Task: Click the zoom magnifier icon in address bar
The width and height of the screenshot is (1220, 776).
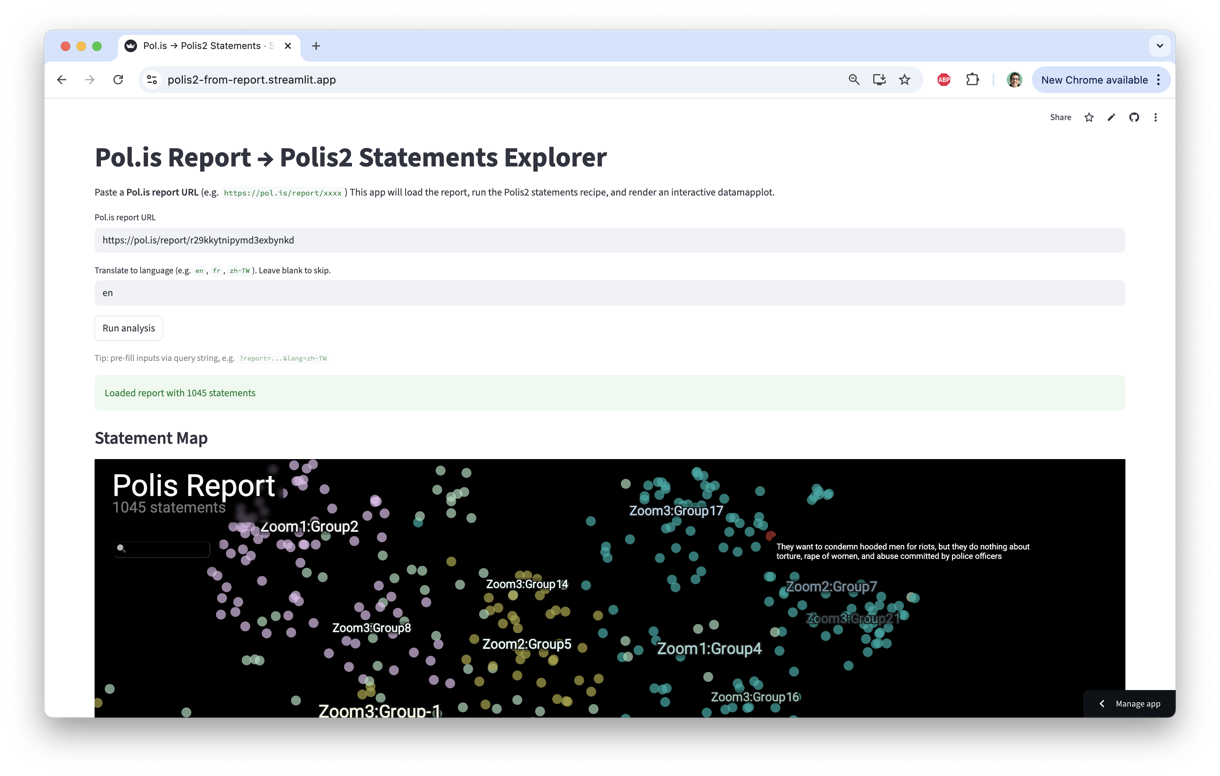Action: click(854, 80)
